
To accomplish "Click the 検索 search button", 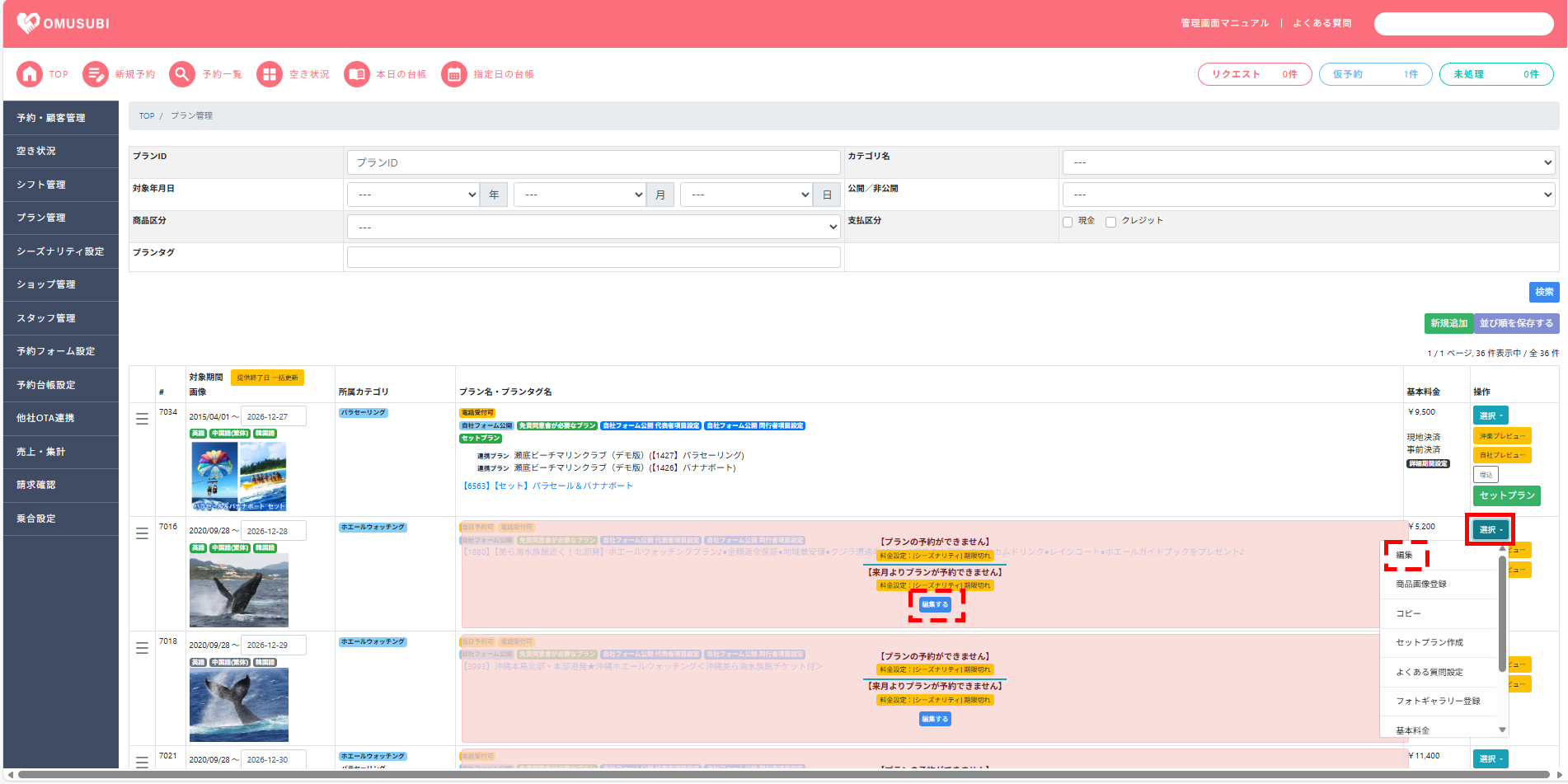I will (1543, 292).
